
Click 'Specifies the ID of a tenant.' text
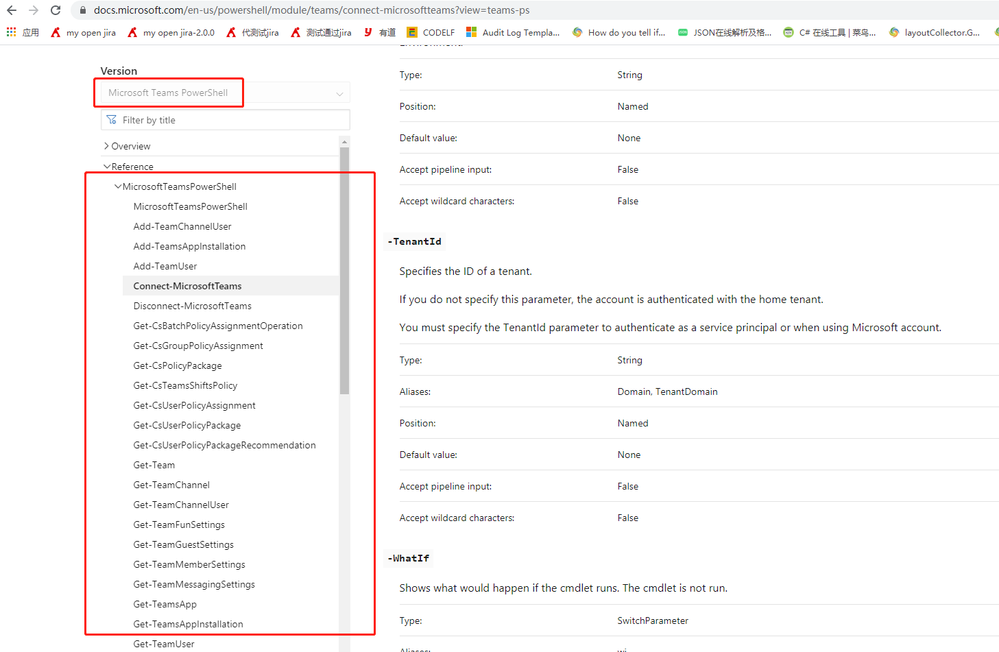coord(465,272)
